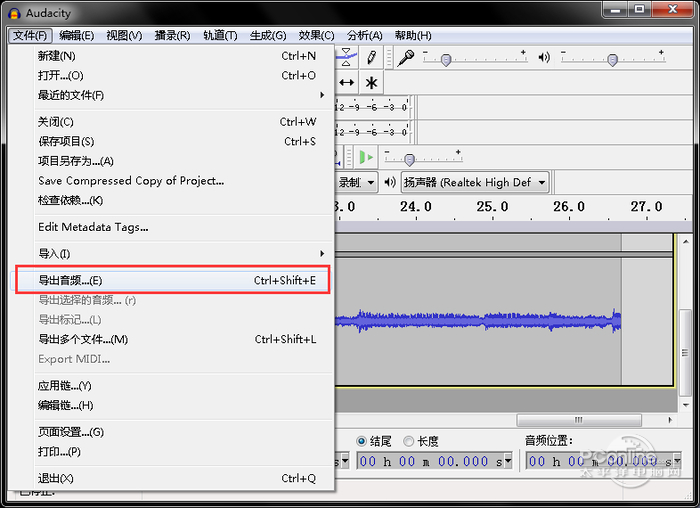Click the green Play-at-speed button
The width and height of the screenshot is (700, 508).
click(x=367, y=157)
